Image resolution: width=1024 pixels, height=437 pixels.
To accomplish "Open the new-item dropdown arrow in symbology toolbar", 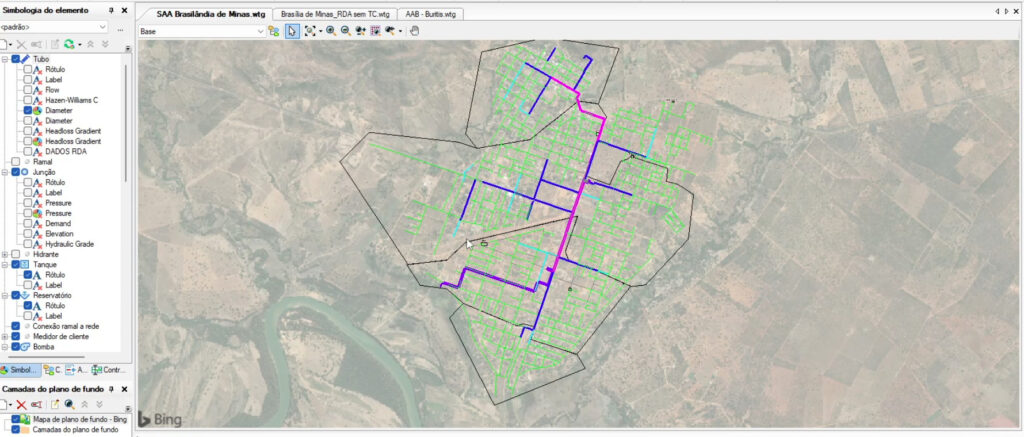I will tap(10, 44).
